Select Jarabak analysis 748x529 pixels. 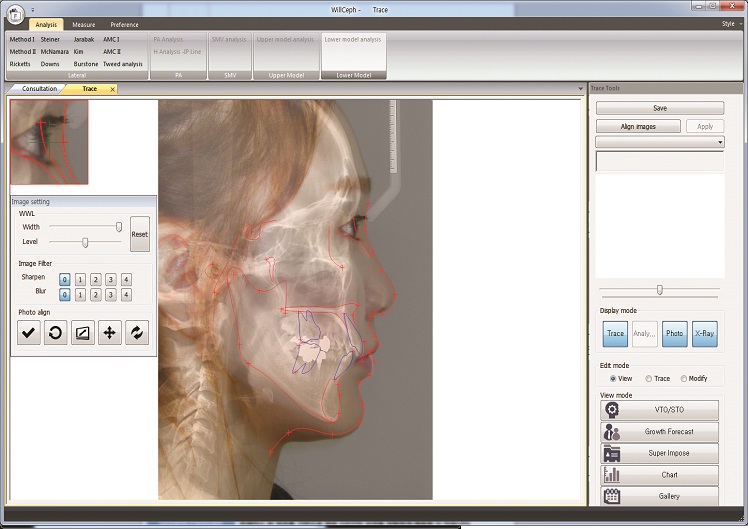click(84, 40)
